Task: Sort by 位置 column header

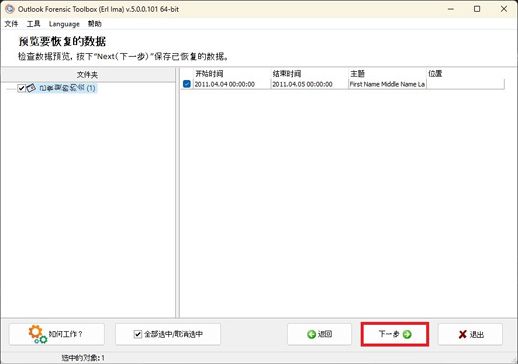Action: coord(466,74)
